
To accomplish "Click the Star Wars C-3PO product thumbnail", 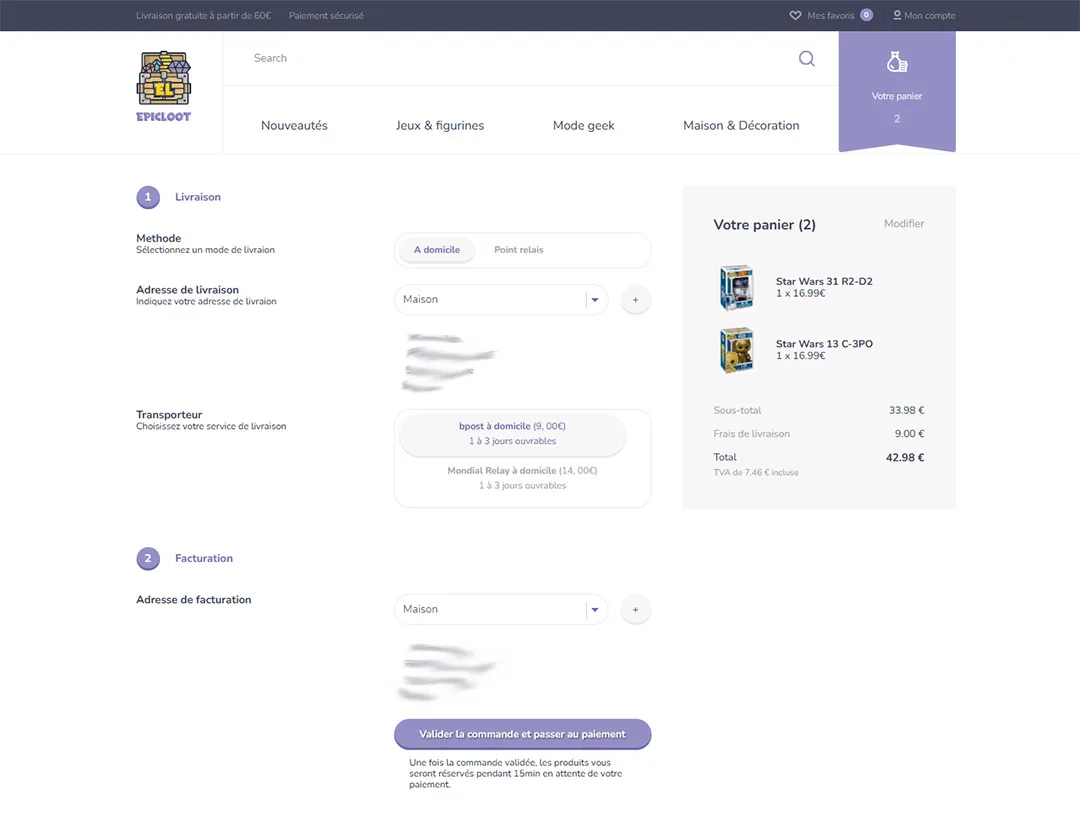I will click(736, 350).
